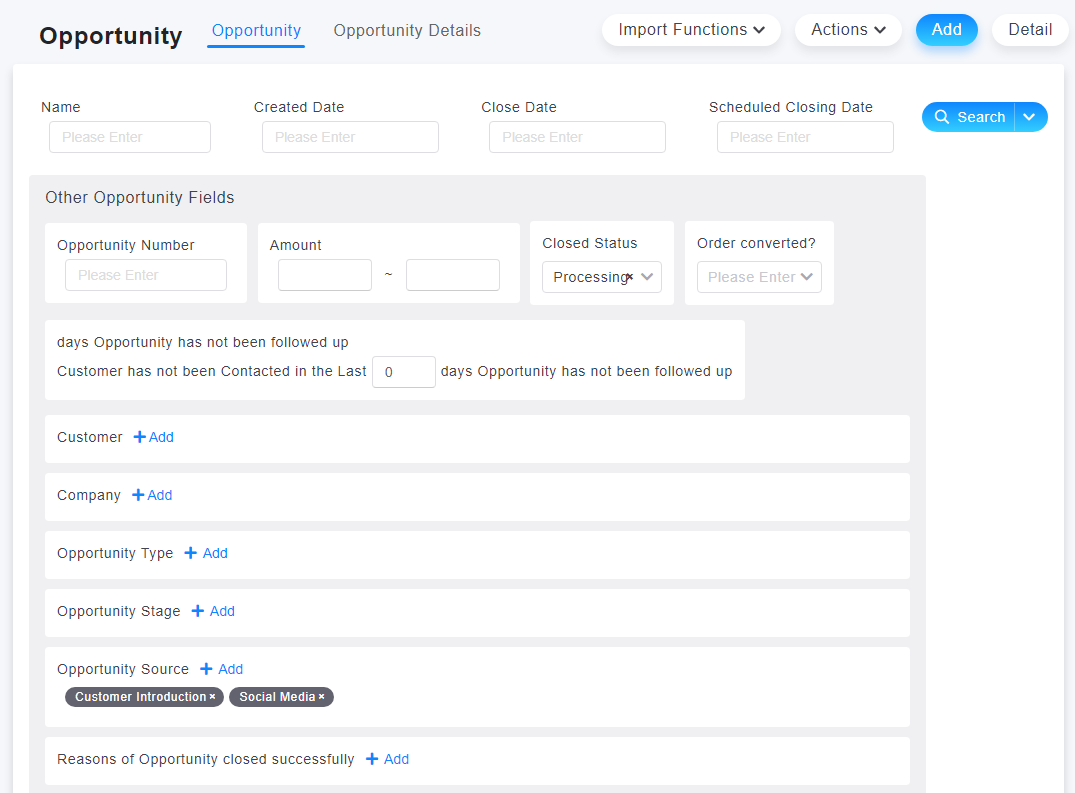Add an Opportunity Stage filter
Image resolution: width=1075 pixels, height=793 pixels.
click(213, 611)
